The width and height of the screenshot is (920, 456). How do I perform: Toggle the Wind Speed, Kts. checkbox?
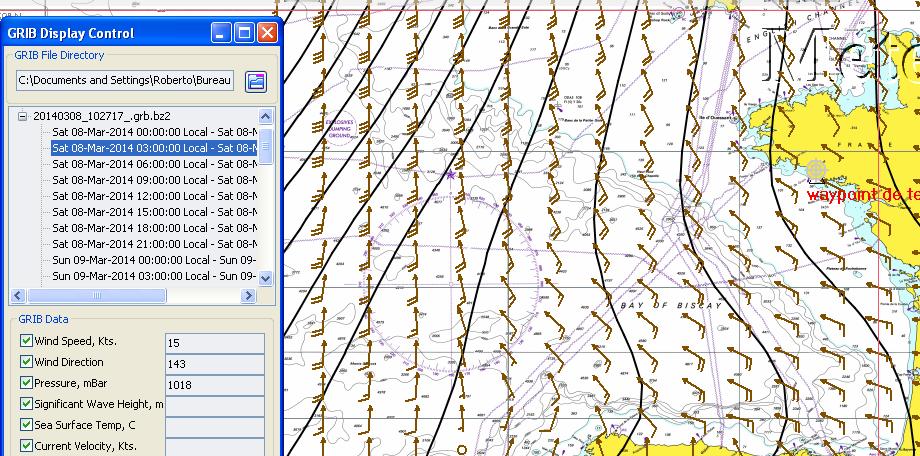click(26, 340)
